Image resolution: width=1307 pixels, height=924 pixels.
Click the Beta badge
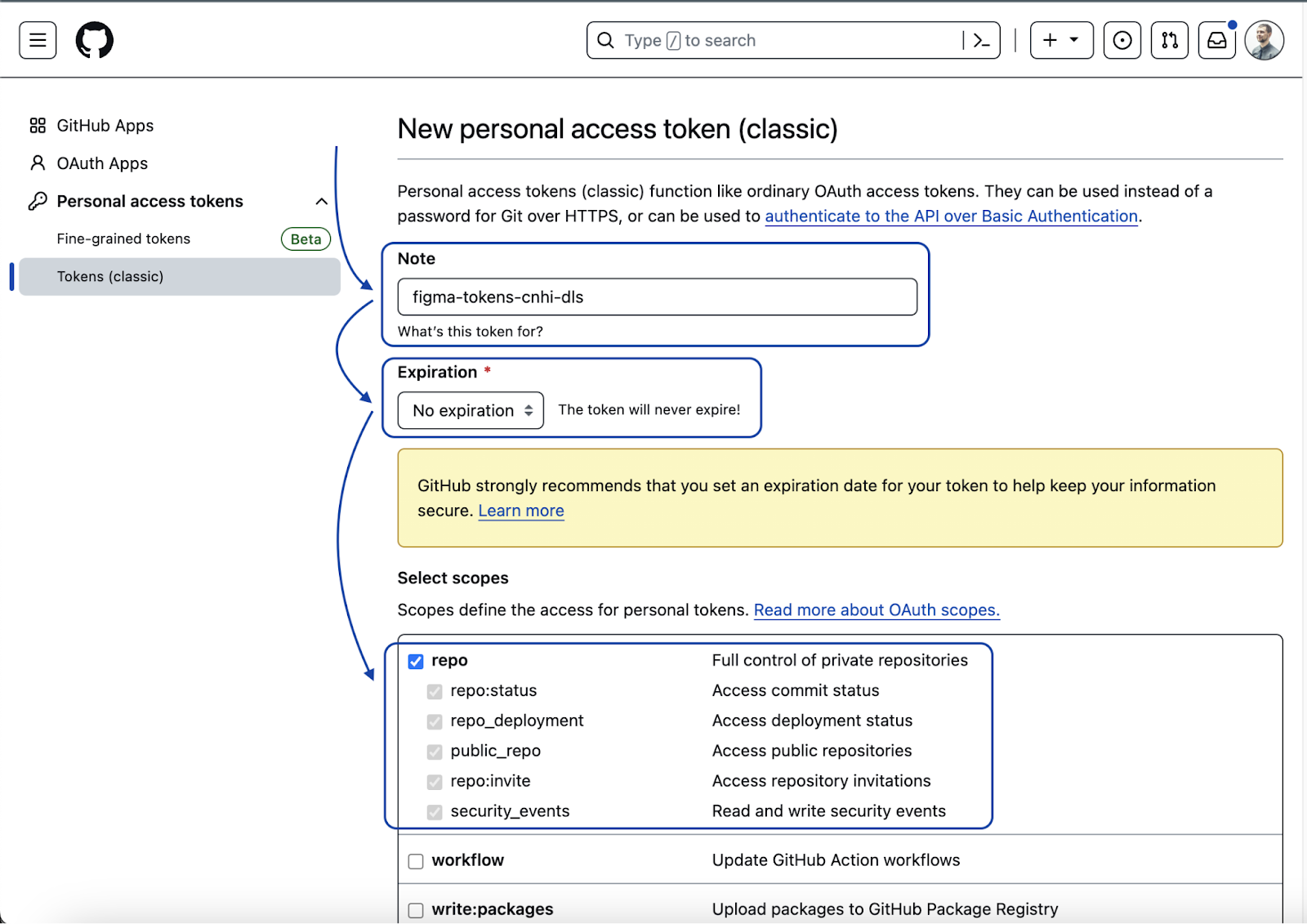(x=306, y=239)
